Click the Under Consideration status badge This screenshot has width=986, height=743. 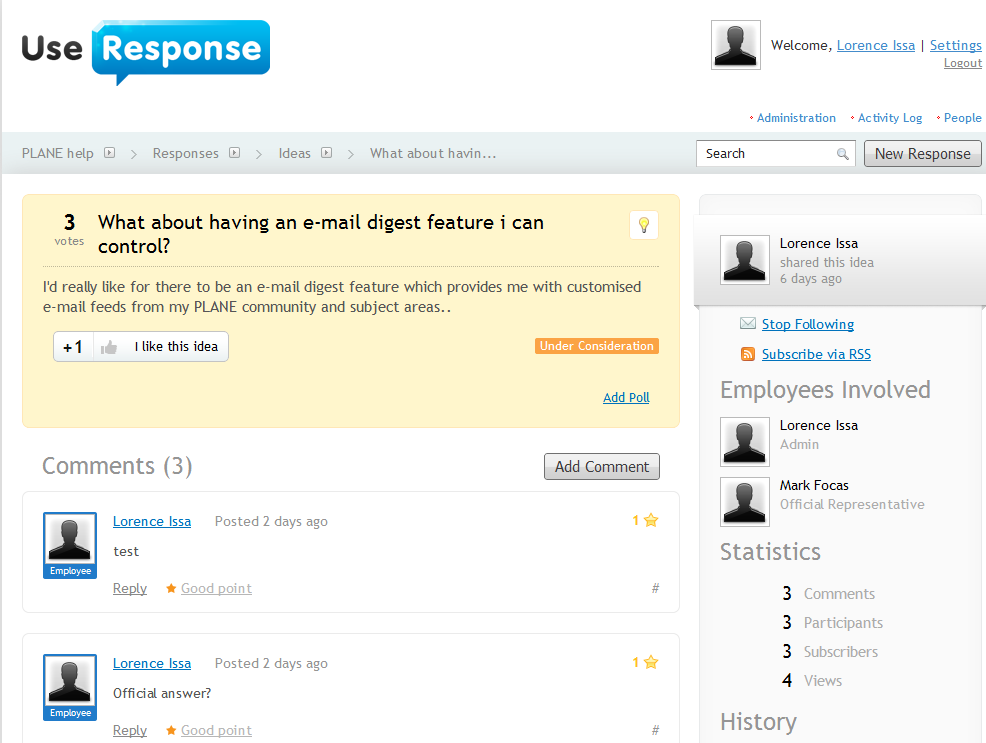tap(596, 346)
